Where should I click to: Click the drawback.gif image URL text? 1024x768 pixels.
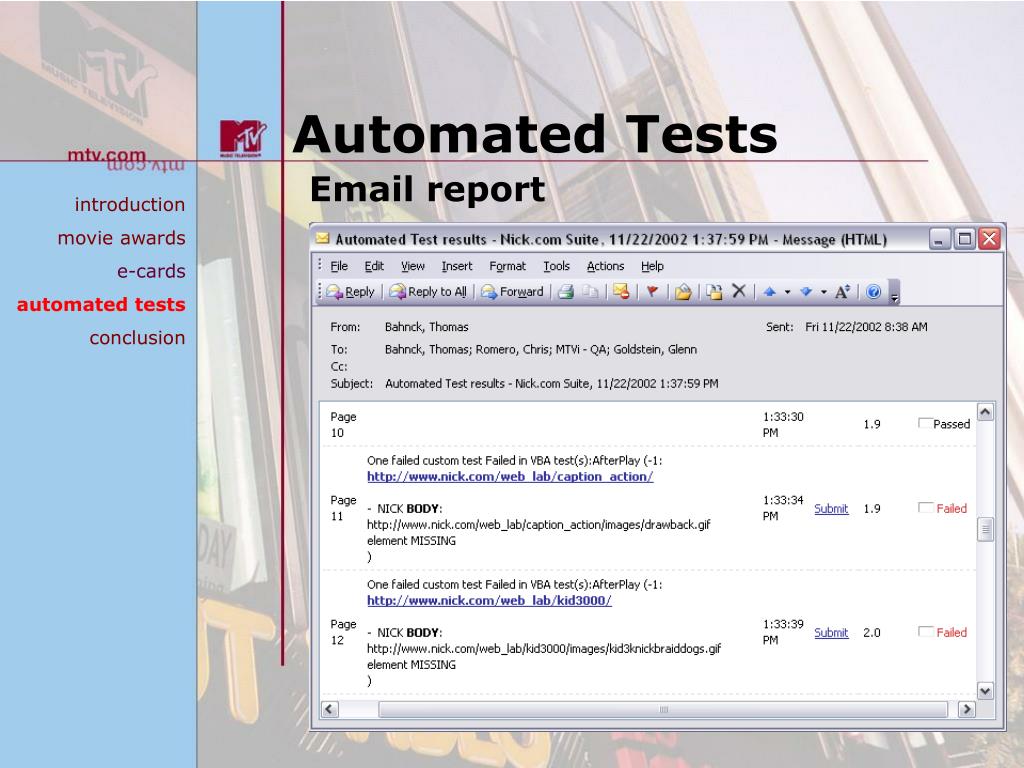pyautogui.click(x=539, y=524)
